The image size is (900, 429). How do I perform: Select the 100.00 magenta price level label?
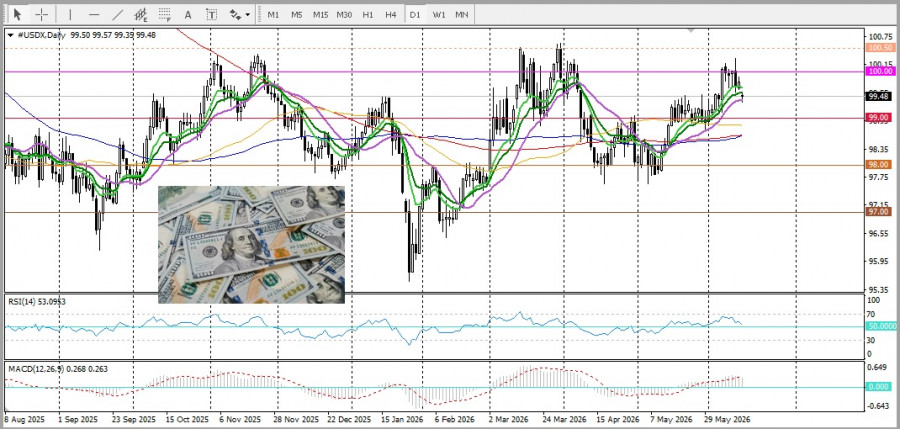(x=879, y=71)
